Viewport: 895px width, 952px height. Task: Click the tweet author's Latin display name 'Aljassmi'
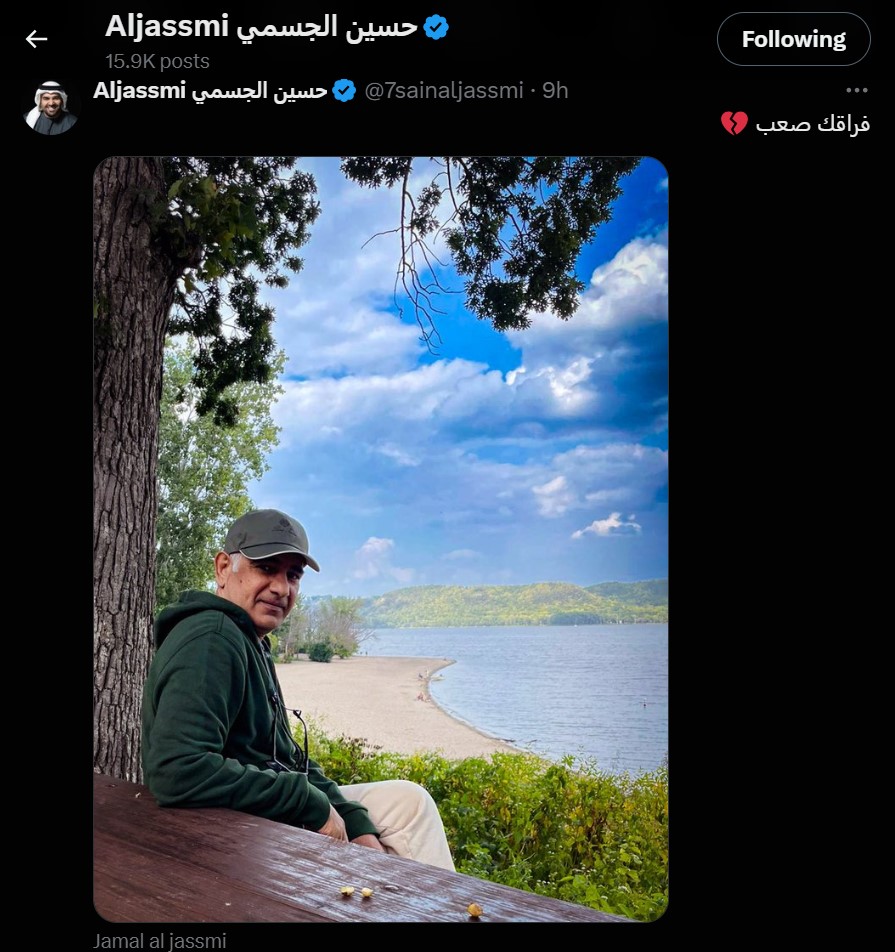(x=139, y=90)
